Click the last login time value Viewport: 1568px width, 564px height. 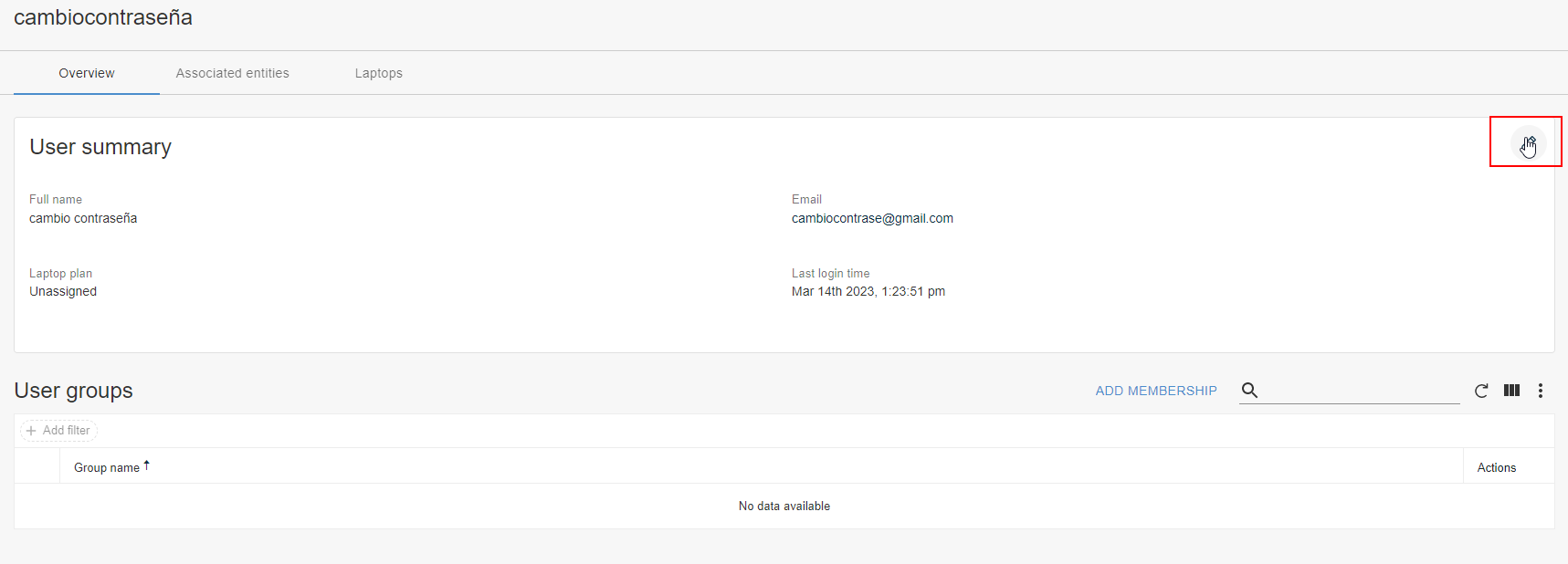point(868,291)
